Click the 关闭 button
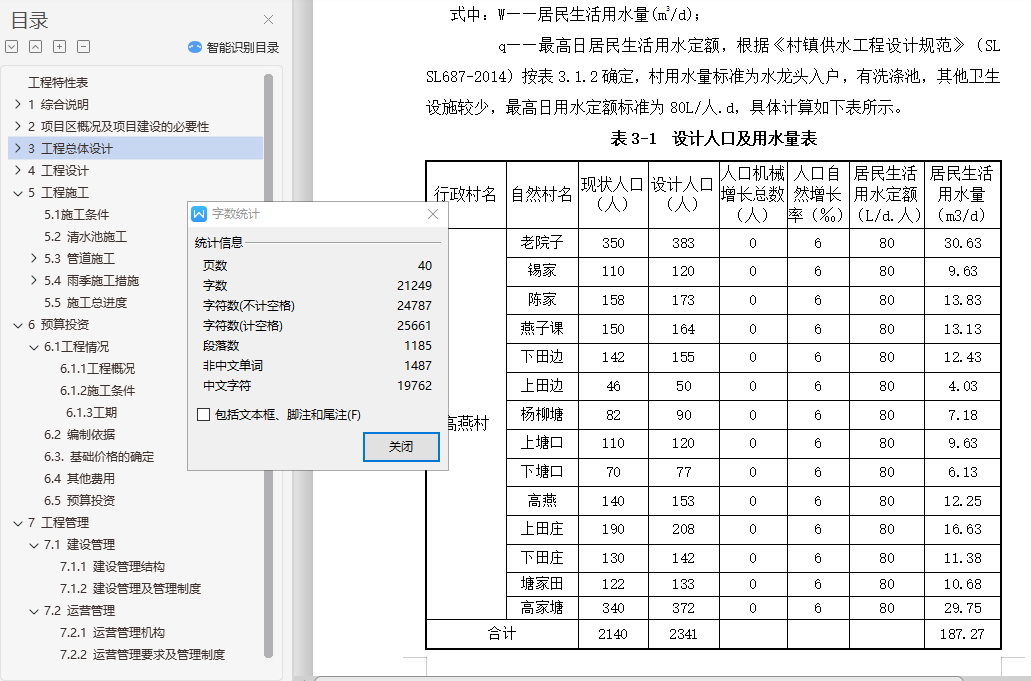The height and width of the screenshot is (681, 1031). (401, 447)
